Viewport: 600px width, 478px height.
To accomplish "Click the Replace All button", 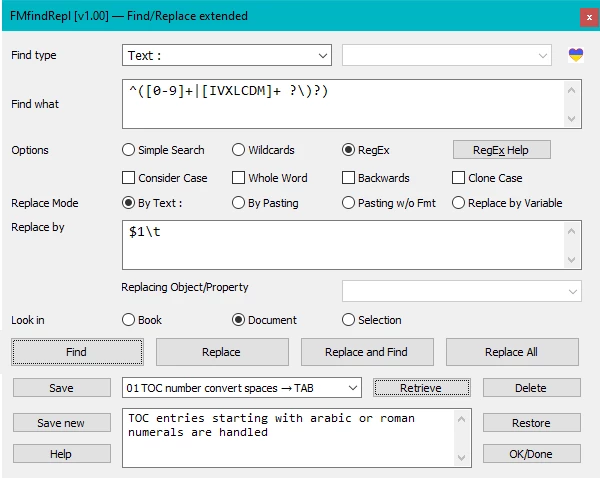I will (512, 352).
